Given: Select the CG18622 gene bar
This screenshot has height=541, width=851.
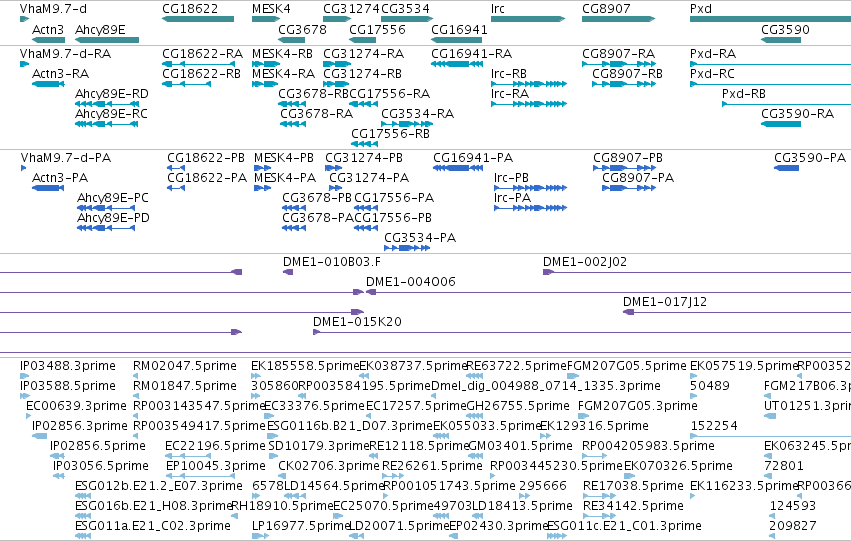Looking at the screenshot, I should pos(198,19).
